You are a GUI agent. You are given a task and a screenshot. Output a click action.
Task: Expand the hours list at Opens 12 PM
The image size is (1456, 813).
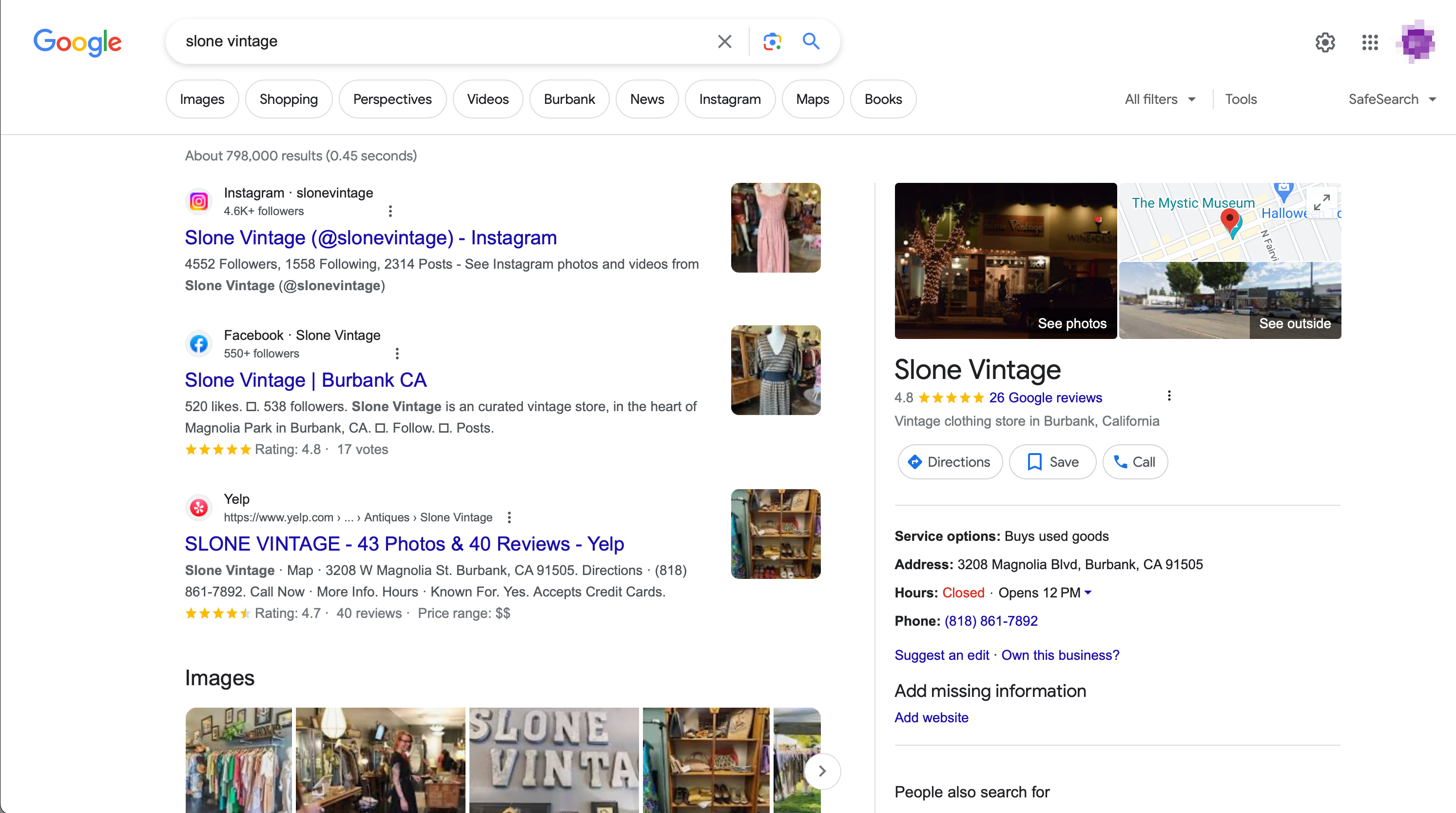coord(1045,593)
